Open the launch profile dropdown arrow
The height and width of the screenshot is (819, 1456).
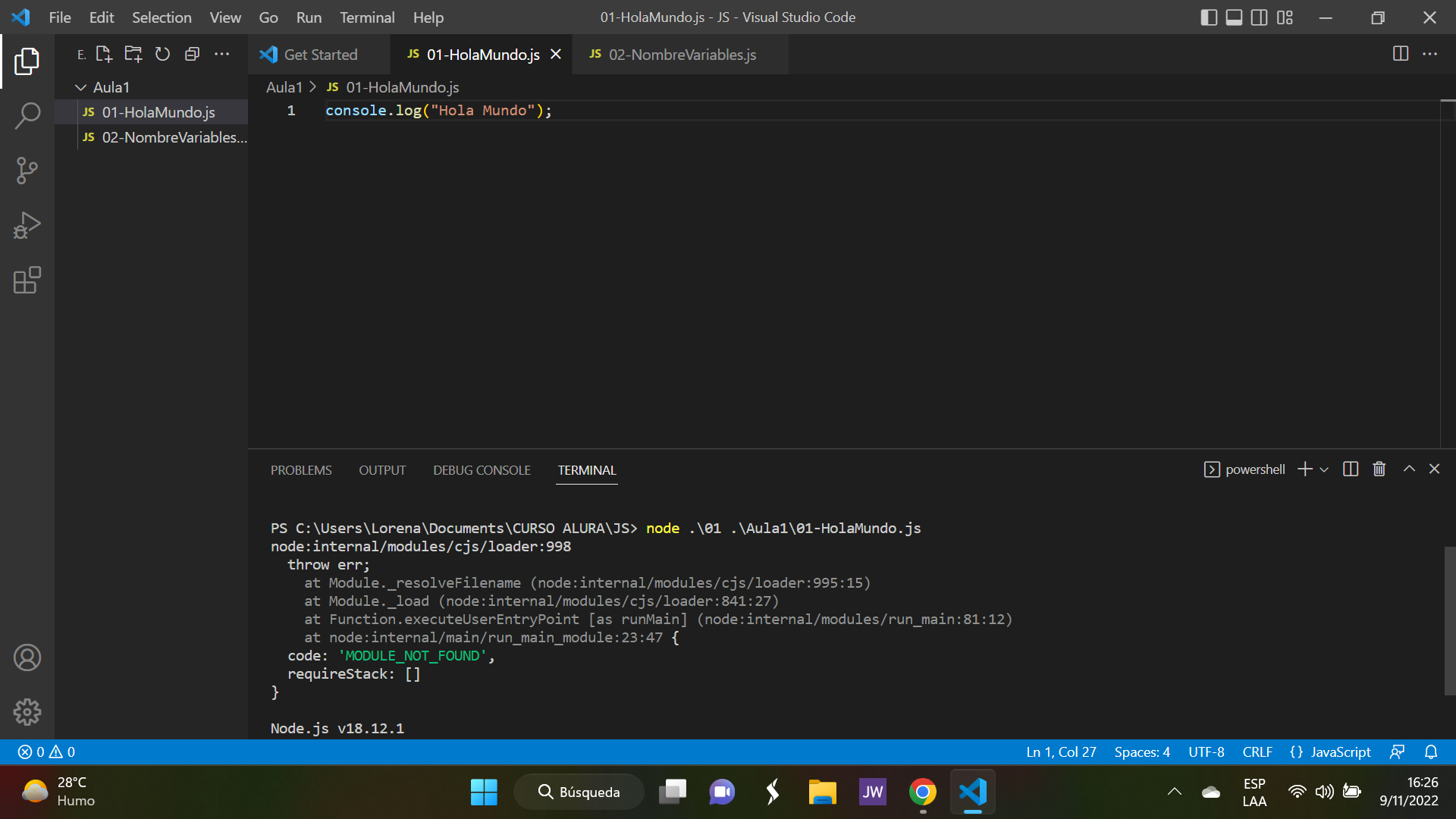pos(1324,469)
